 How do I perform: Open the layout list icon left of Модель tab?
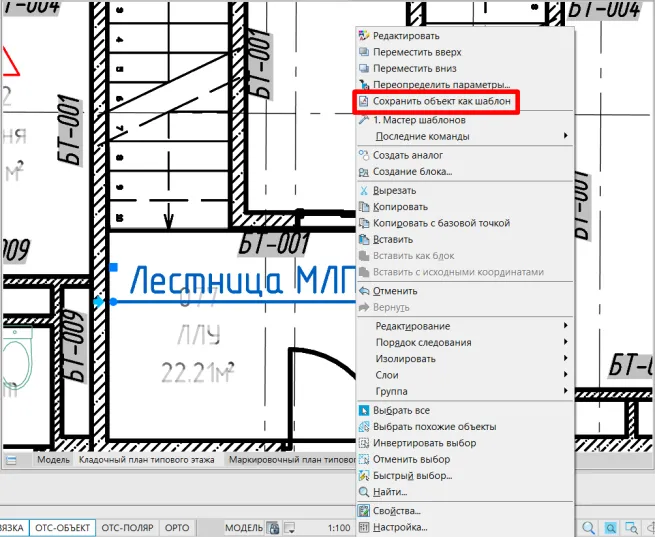pyautogui.click(x=12, y=461)
